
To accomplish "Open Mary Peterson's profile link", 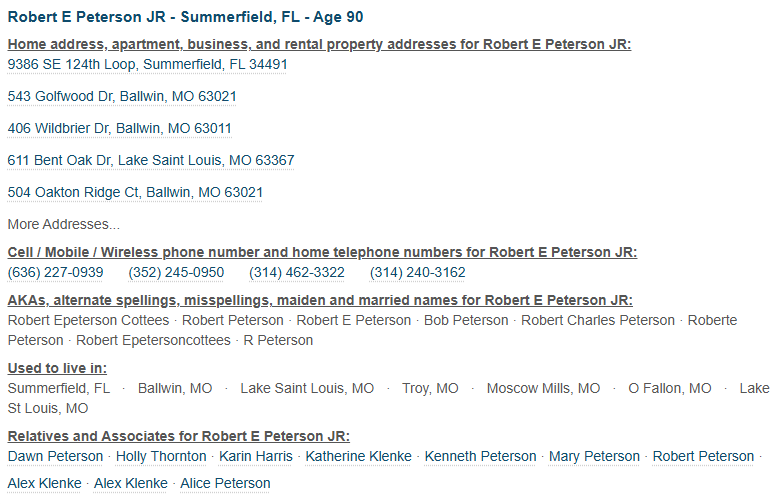I will (594, 456).
